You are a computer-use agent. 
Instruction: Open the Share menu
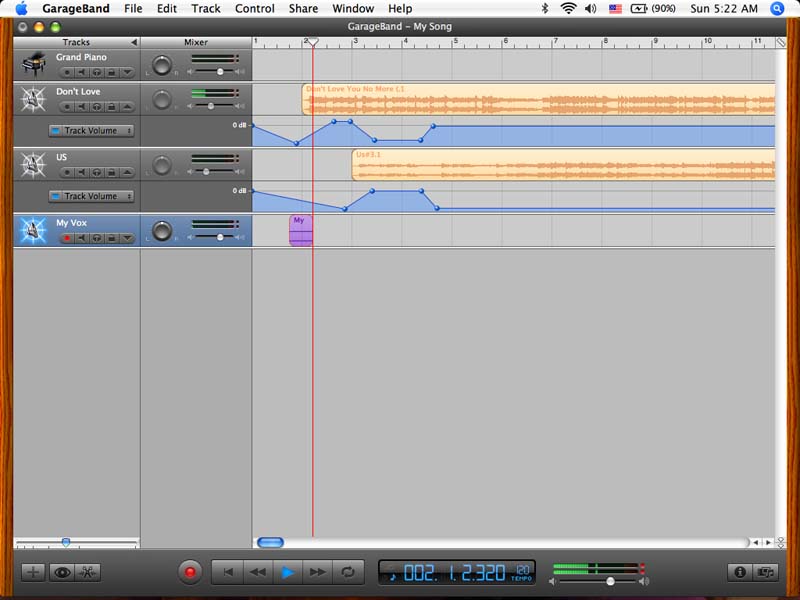[x=303, y=9]
